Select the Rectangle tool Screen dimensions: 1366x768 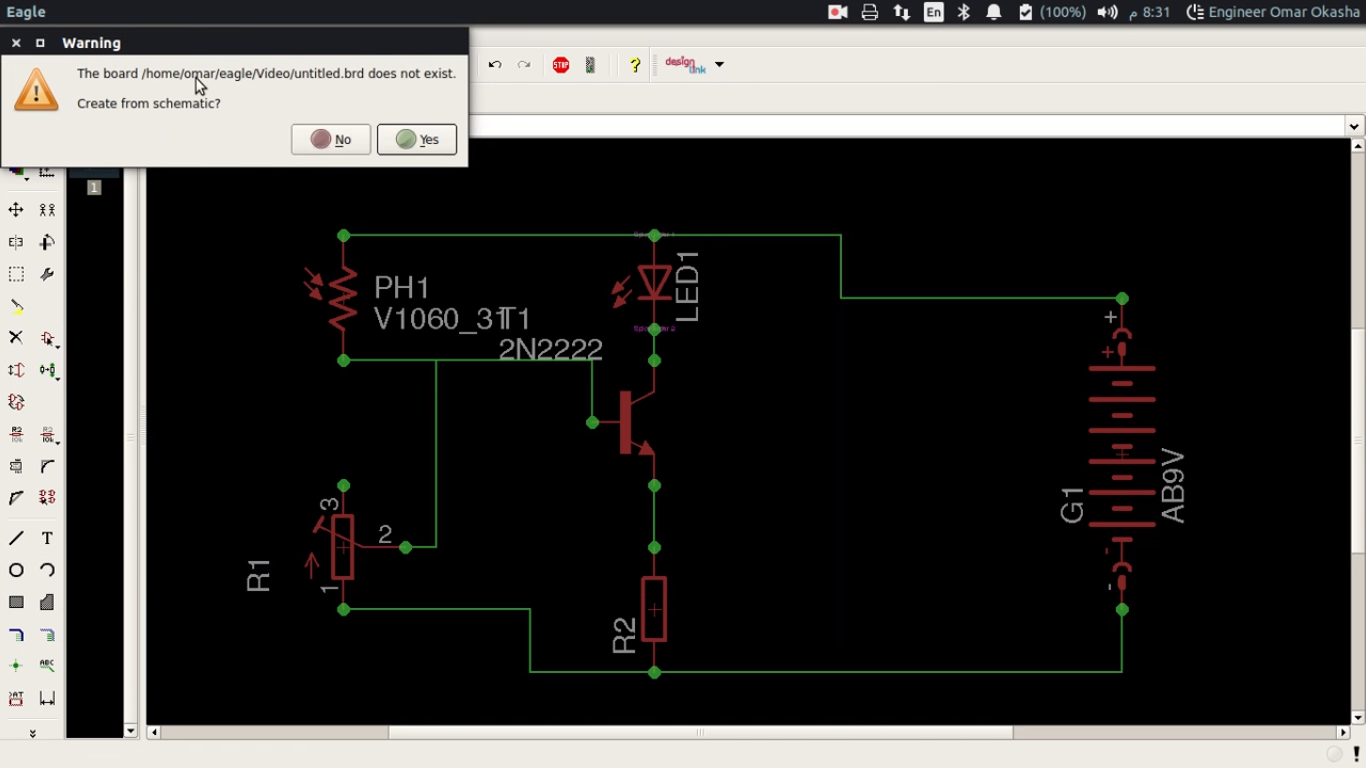click(16, 602)
